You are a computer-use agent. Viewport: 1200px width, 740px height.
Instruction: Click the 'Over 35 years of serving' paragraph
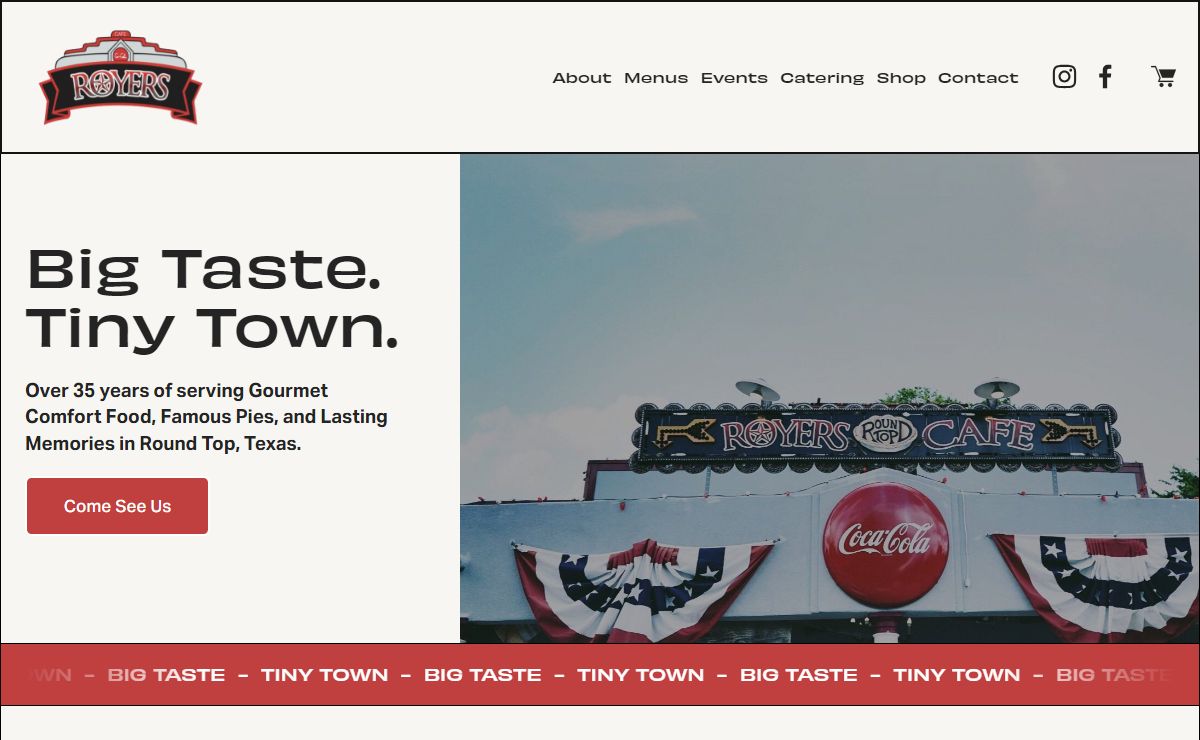click(x=207, y=417)
